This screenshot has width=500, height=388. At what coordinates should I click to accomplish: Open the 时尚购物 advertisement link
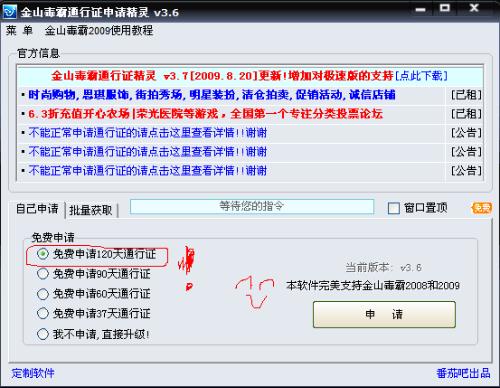click(212, 95)
